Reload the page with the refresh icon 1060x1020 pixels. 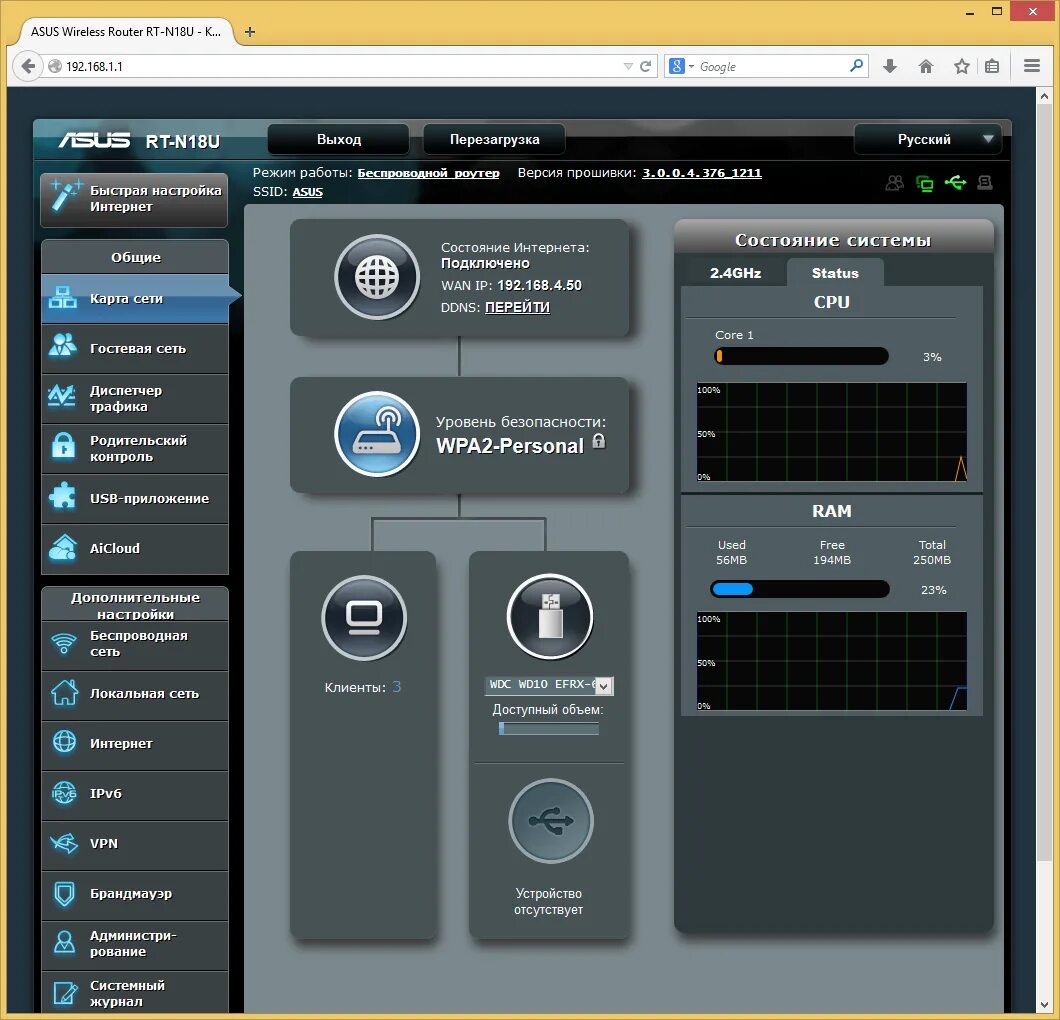point(646,66)
